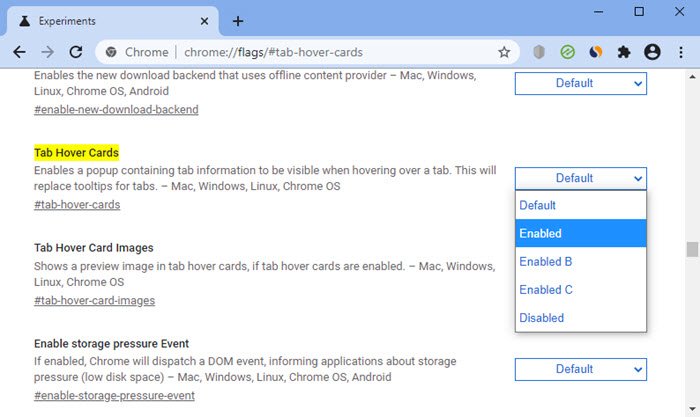Open a new tab with the plus button
The image size is (700, 417).
(238, 21)
